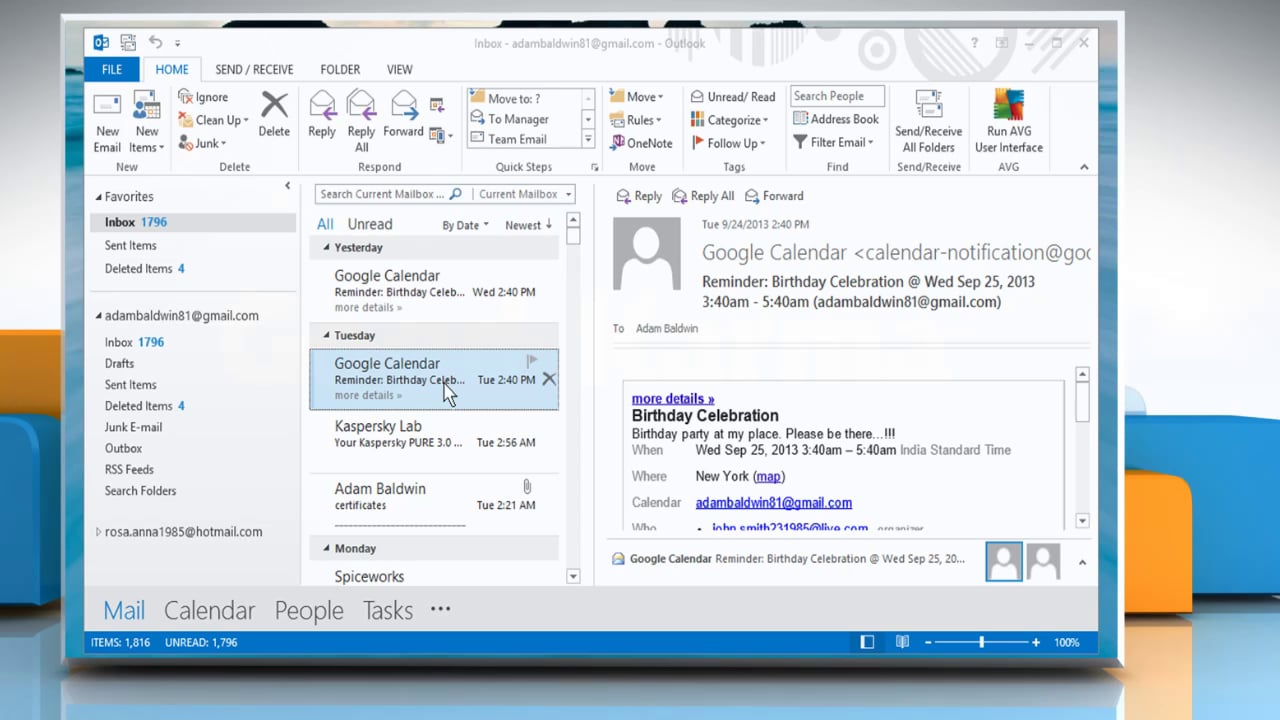
Task: Click the first contact photo in people pane
Action: (1004, 562)
